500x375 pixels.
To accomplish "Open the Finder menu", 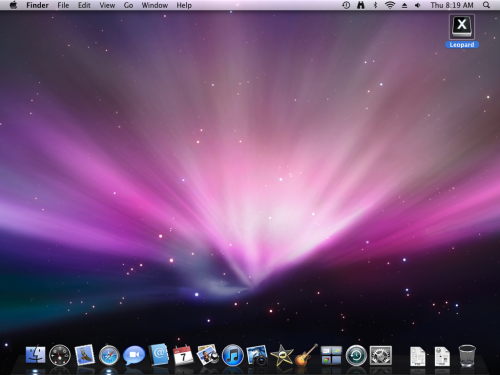I will 37,5.
